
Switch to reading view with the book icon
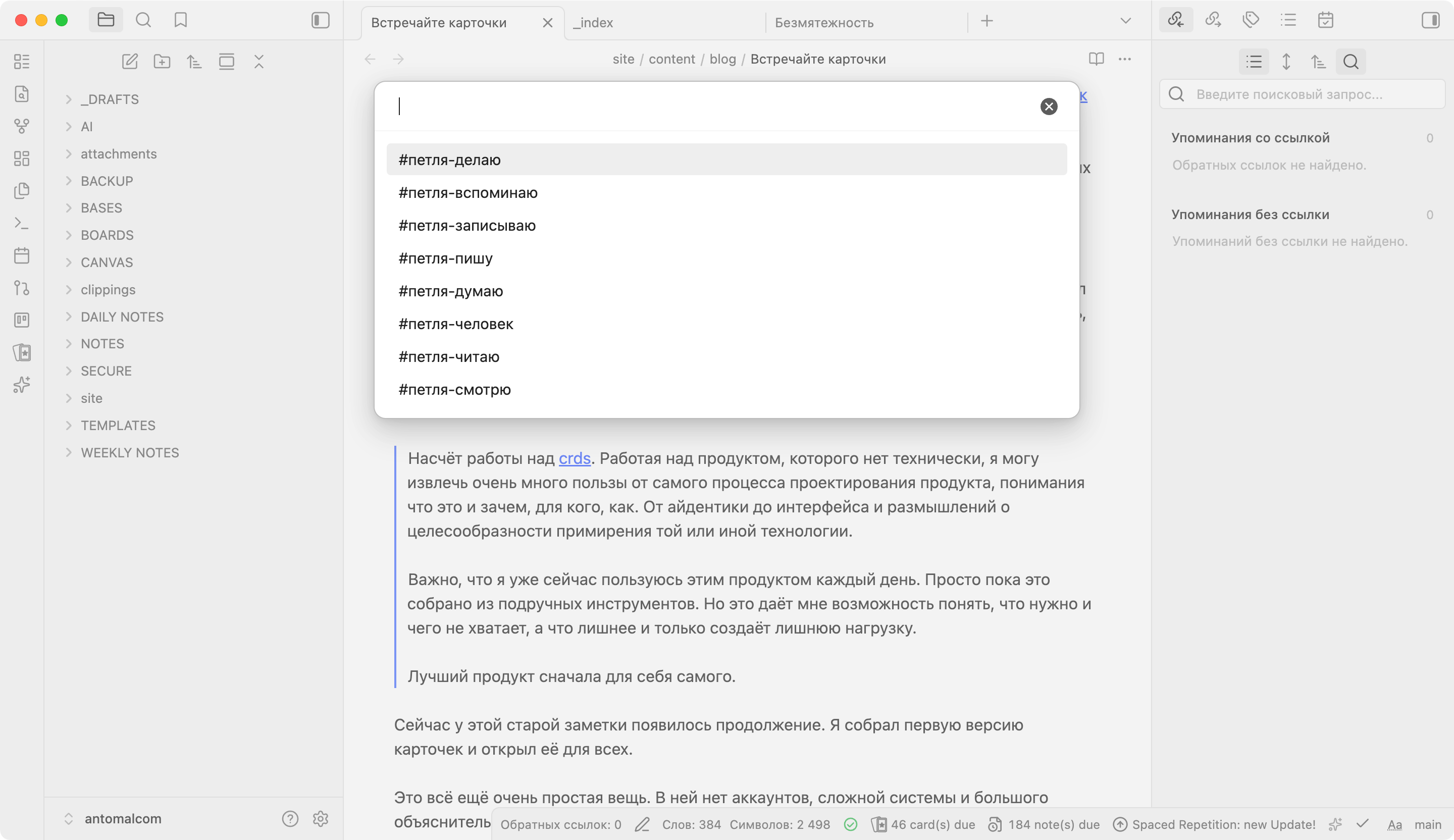tap(1096, 59)
